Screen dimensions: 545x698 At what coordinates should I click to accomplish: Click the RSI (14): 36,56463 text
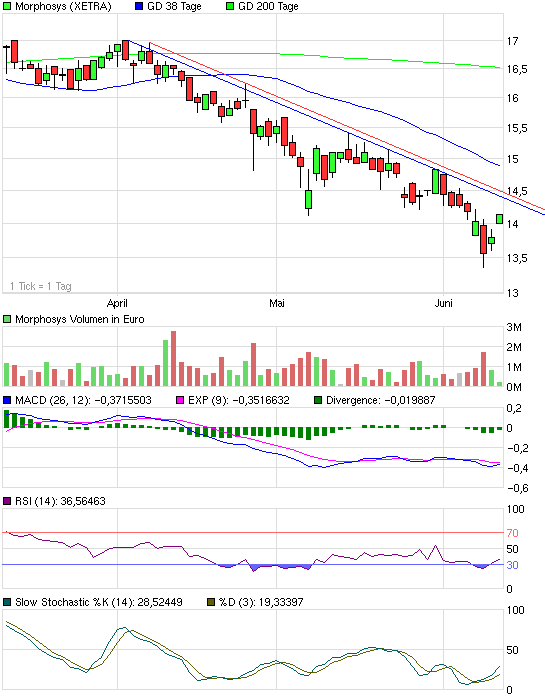[60, 501]
